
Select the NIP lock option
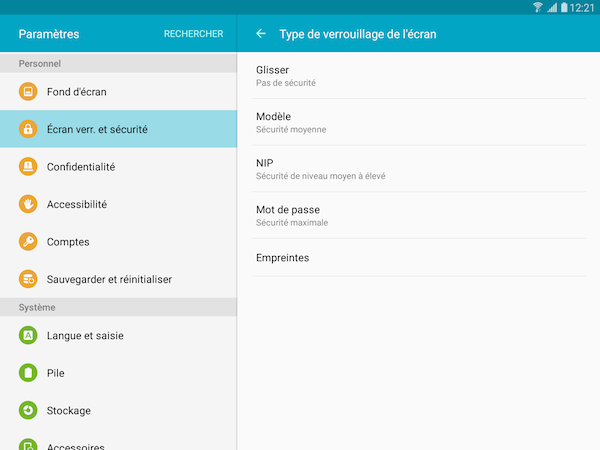click(x=419, y=169)
